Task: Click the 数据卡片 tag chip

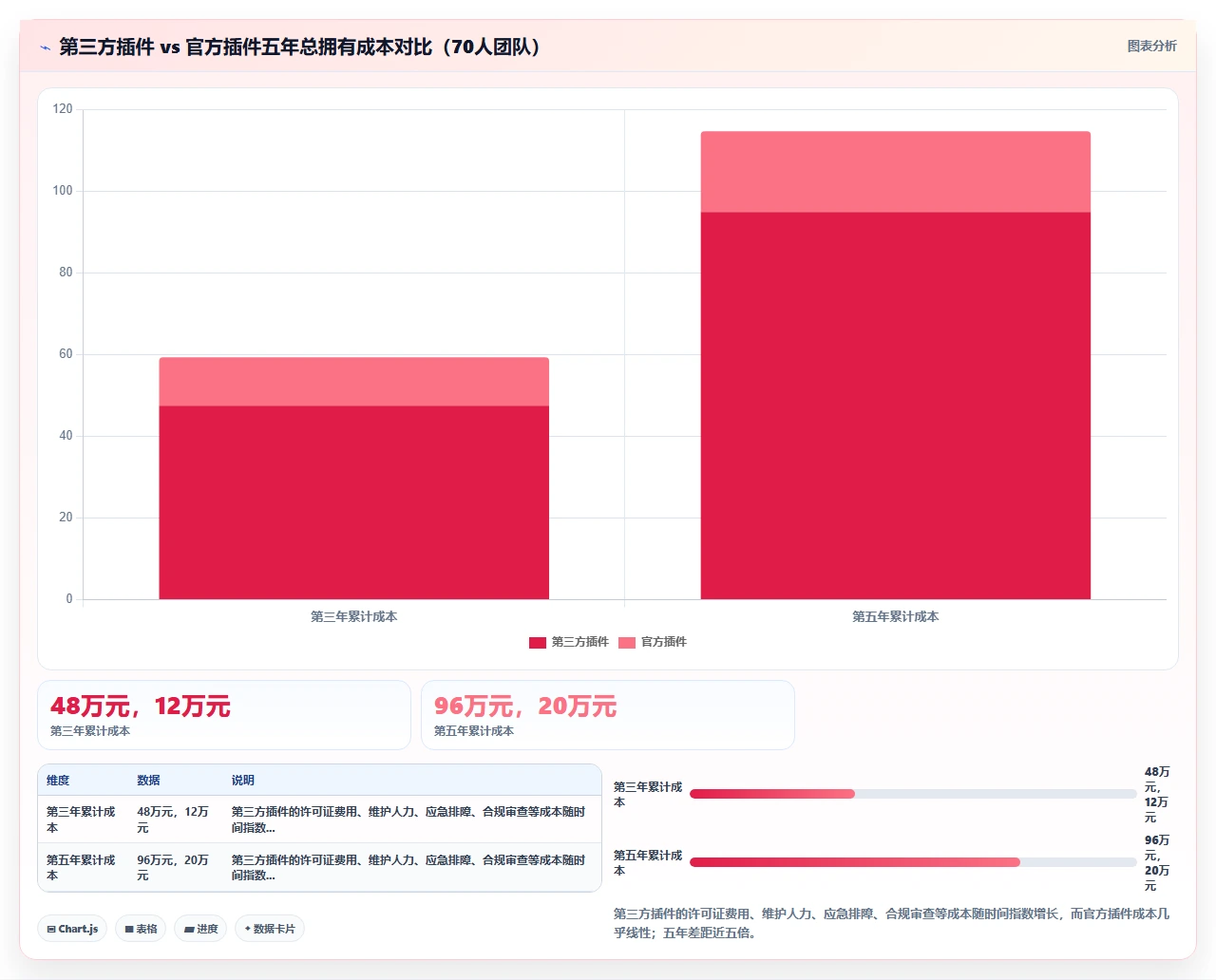Action: 270,929
